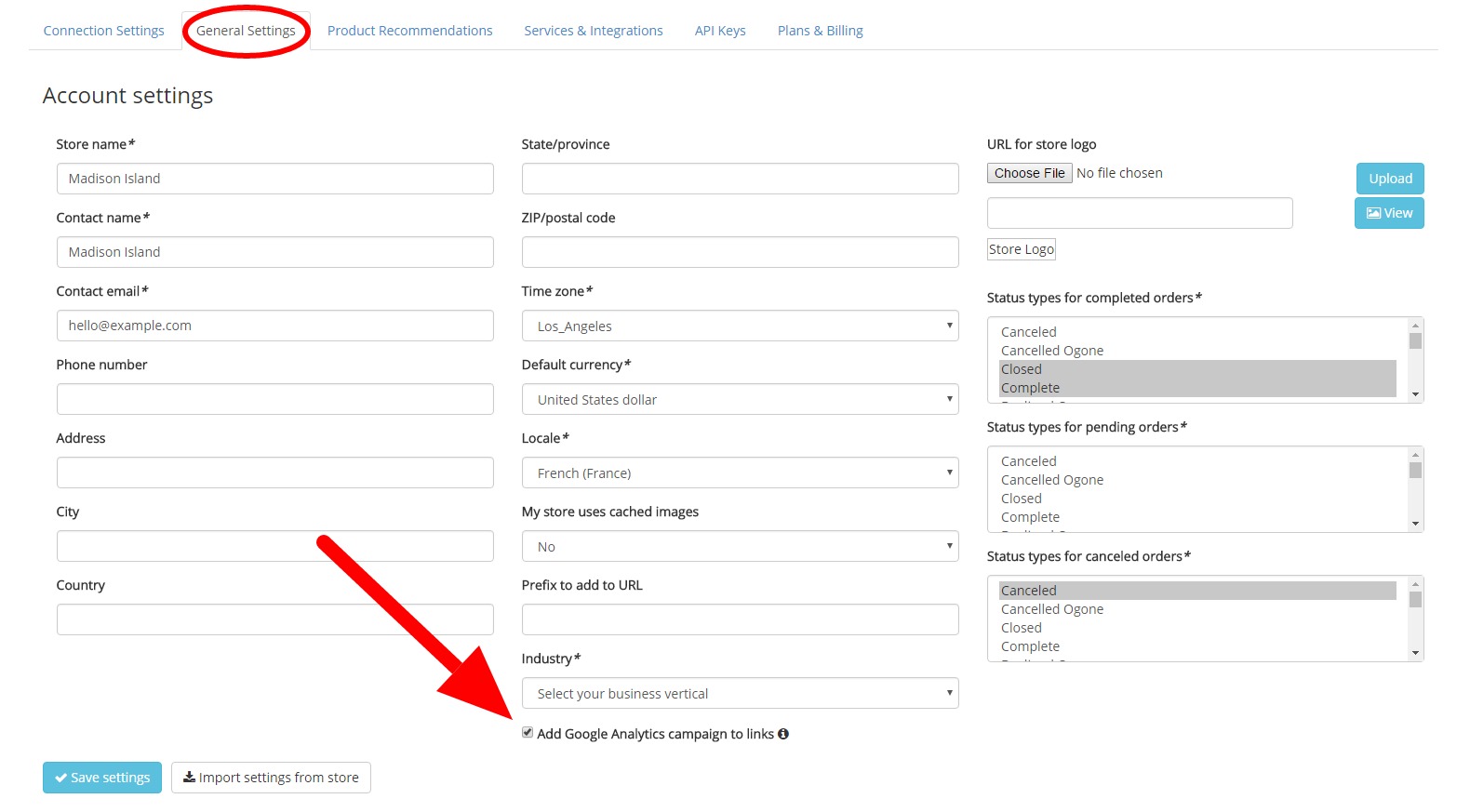1470x812 pixels.
Task: Toggle Add Google Analytics campaign checkbox
Action: [x=528, y=733]
